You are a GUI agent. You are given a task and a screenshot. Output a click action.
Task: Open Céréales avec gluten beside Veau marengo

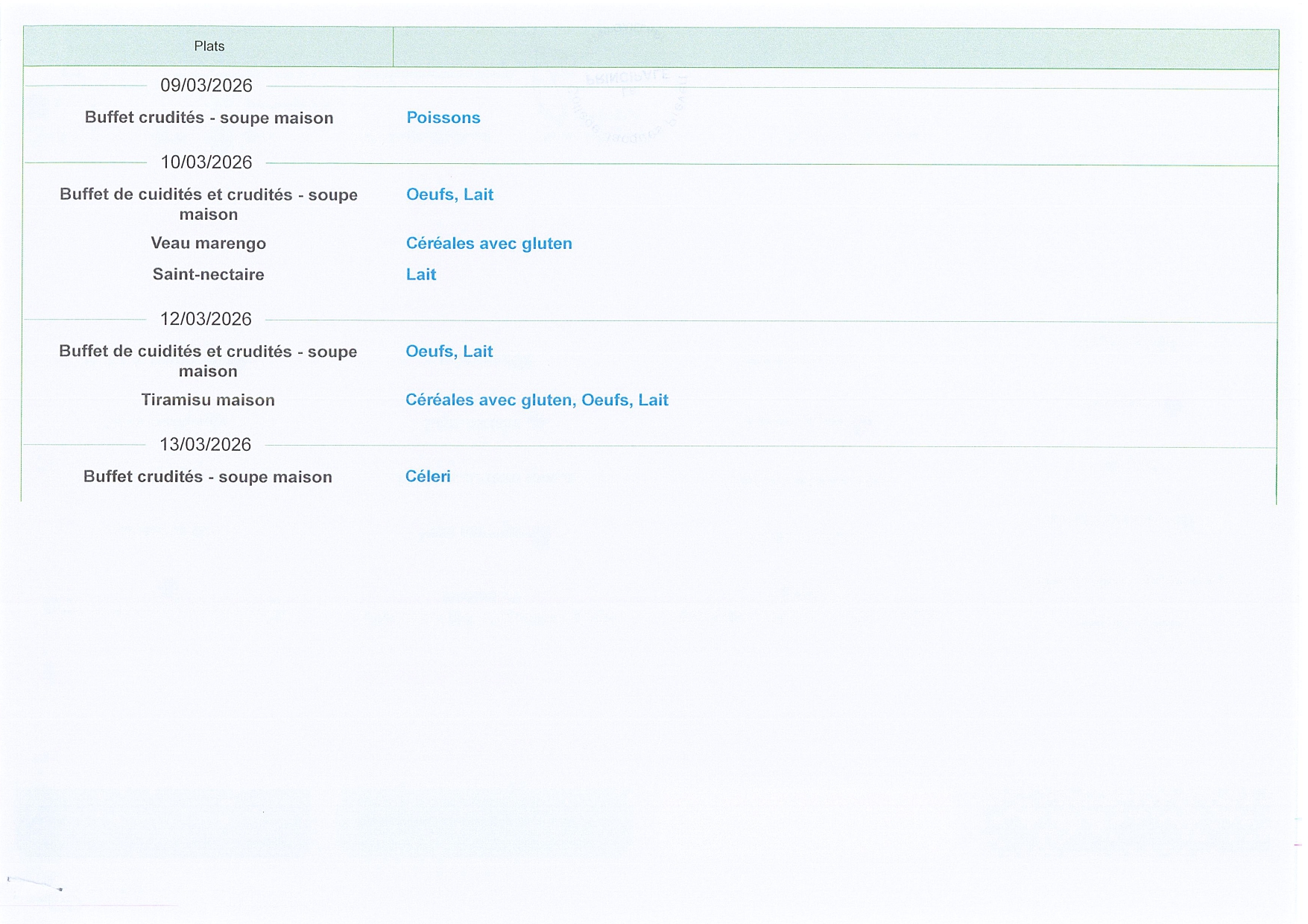(489, 244)
